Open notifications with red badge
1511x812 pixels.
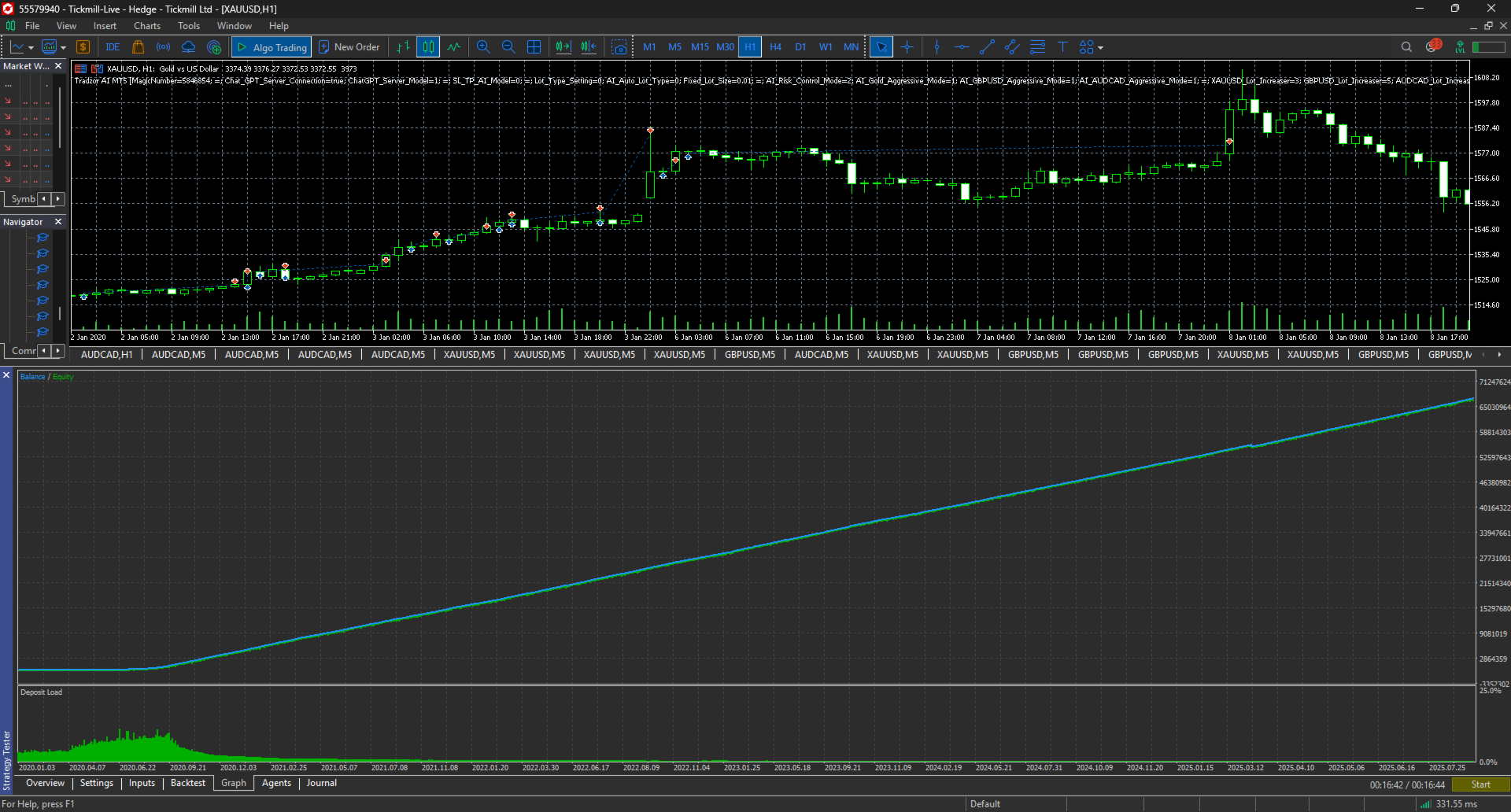tap(1433, 46)
